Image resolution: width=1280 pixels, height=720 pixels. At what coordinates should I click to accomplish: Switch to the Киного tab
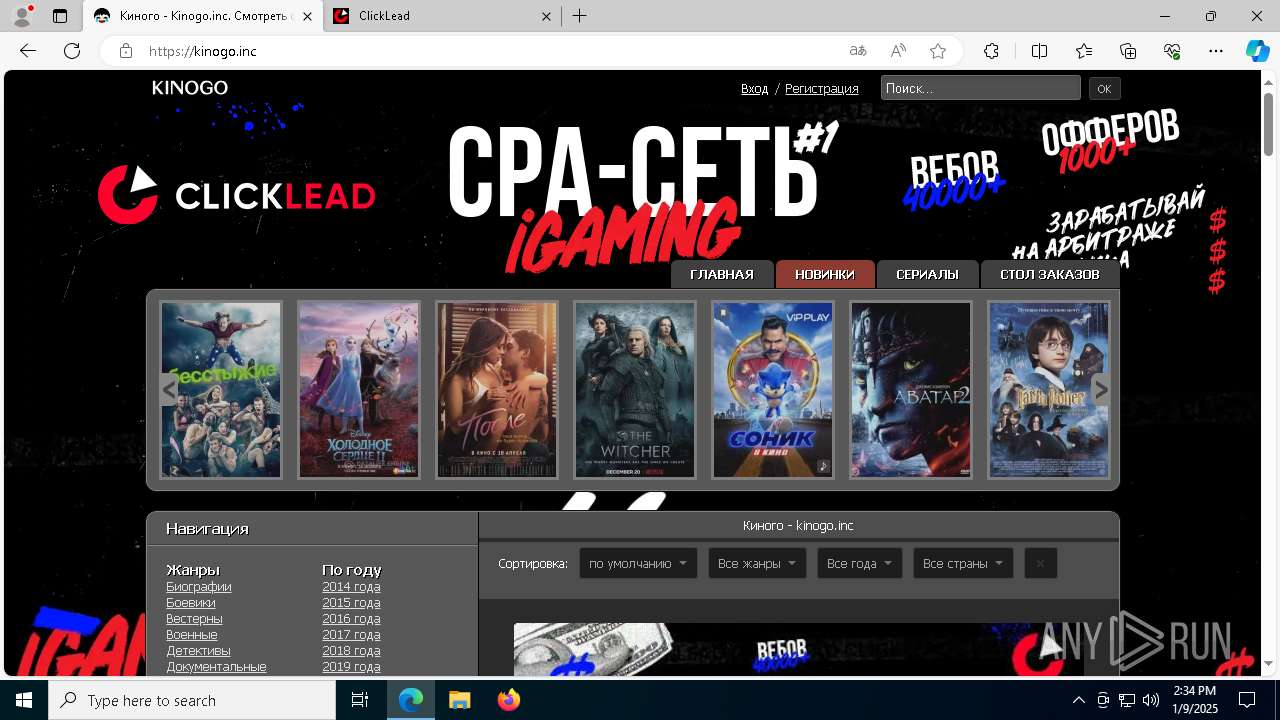pyautogui.click(x=203, y=16)
